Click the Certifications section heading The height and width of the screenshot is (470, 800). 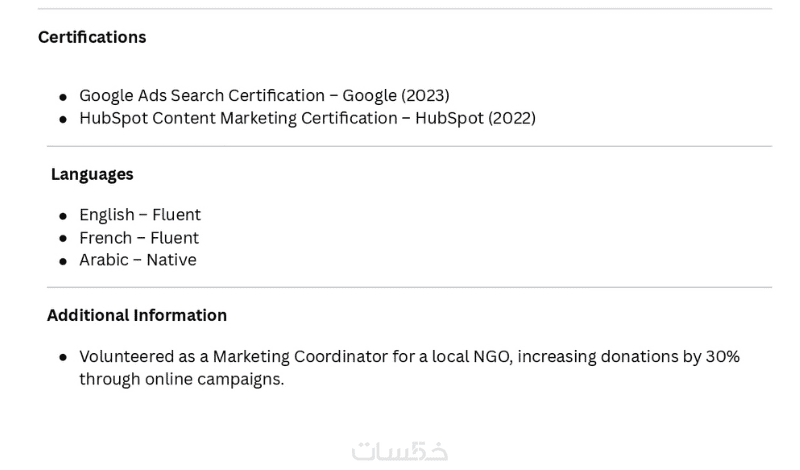92,37
